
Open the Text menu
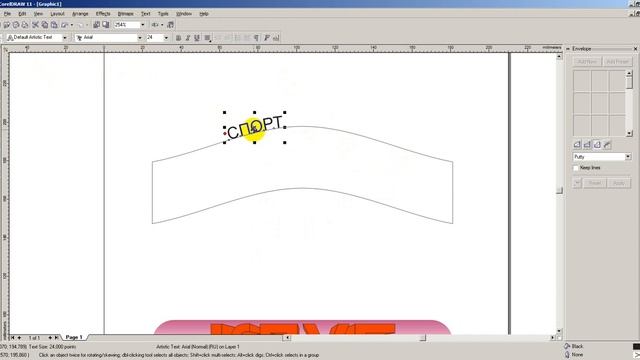pos(145,14)
